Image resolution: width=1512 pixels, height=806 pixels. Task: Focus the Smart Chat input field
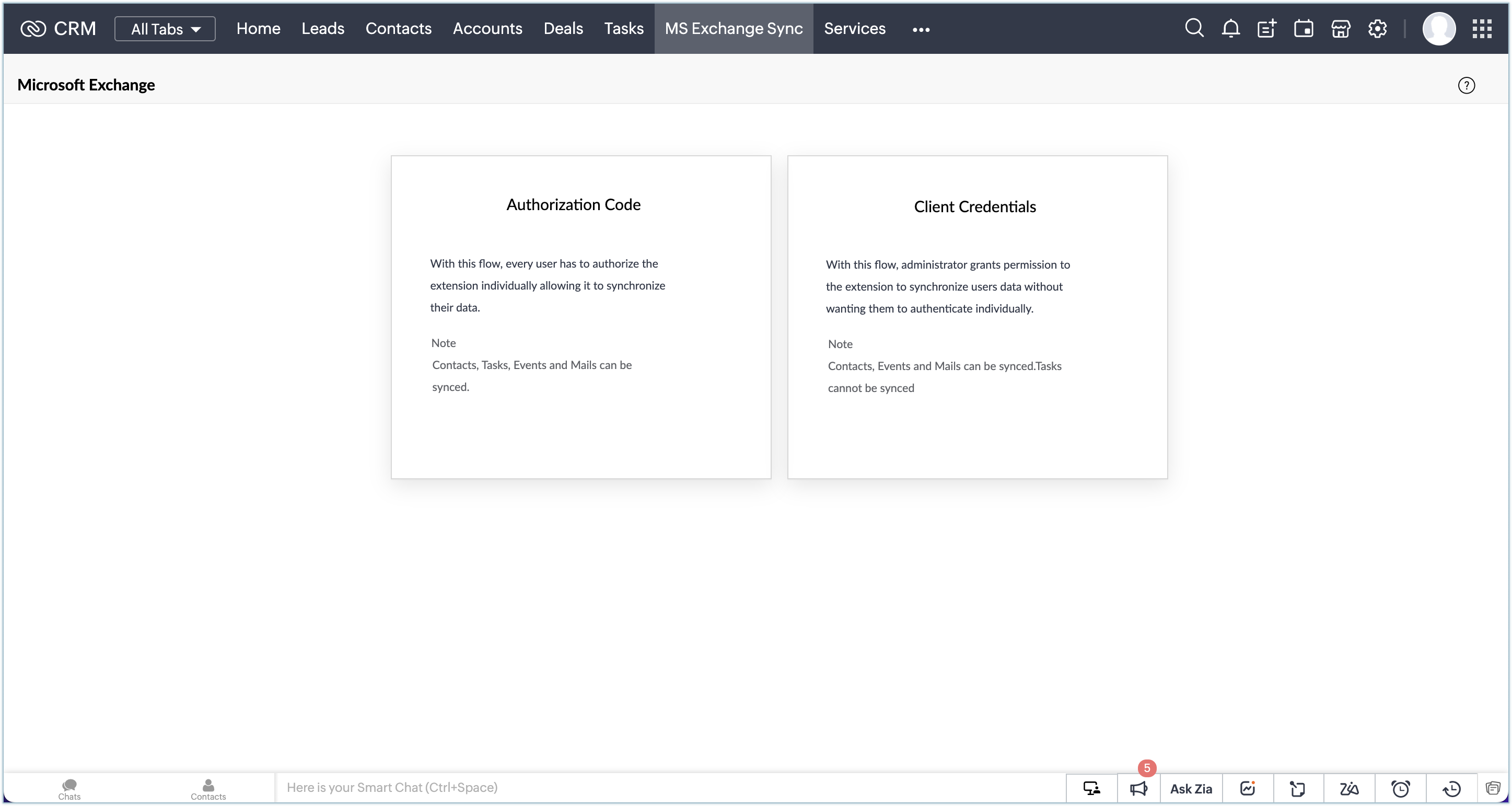pyautogui.click(x=669, y=787)
